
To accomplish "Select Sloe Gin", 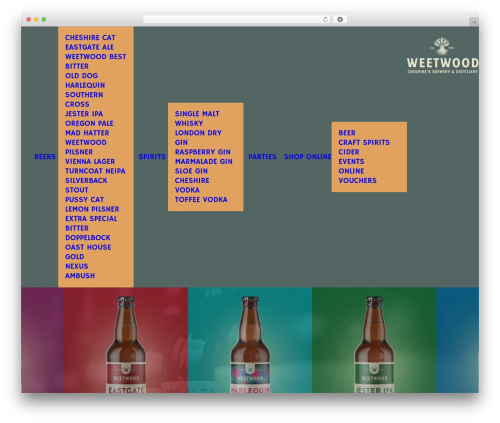I will click(x=191, y=171).
